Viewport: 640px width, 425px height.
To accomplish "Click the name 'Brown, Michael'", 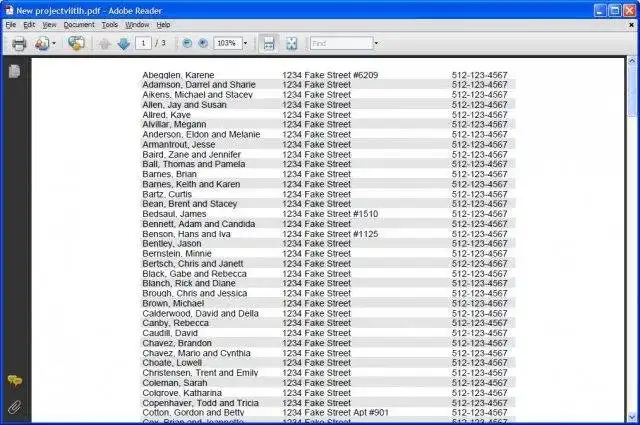I will click(173, 303).
